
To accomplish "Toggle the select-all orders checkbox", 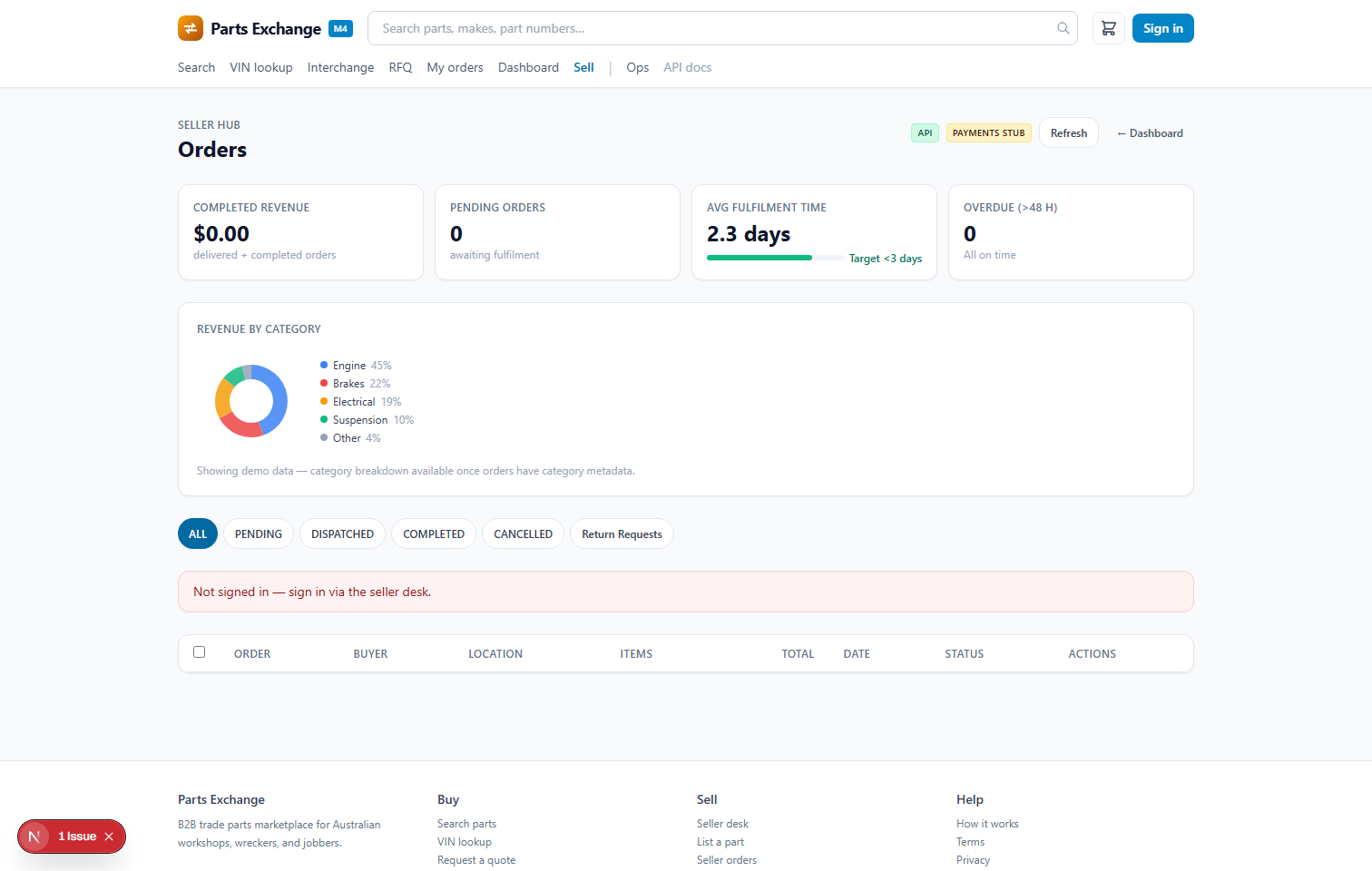I will tap(200, 651).
